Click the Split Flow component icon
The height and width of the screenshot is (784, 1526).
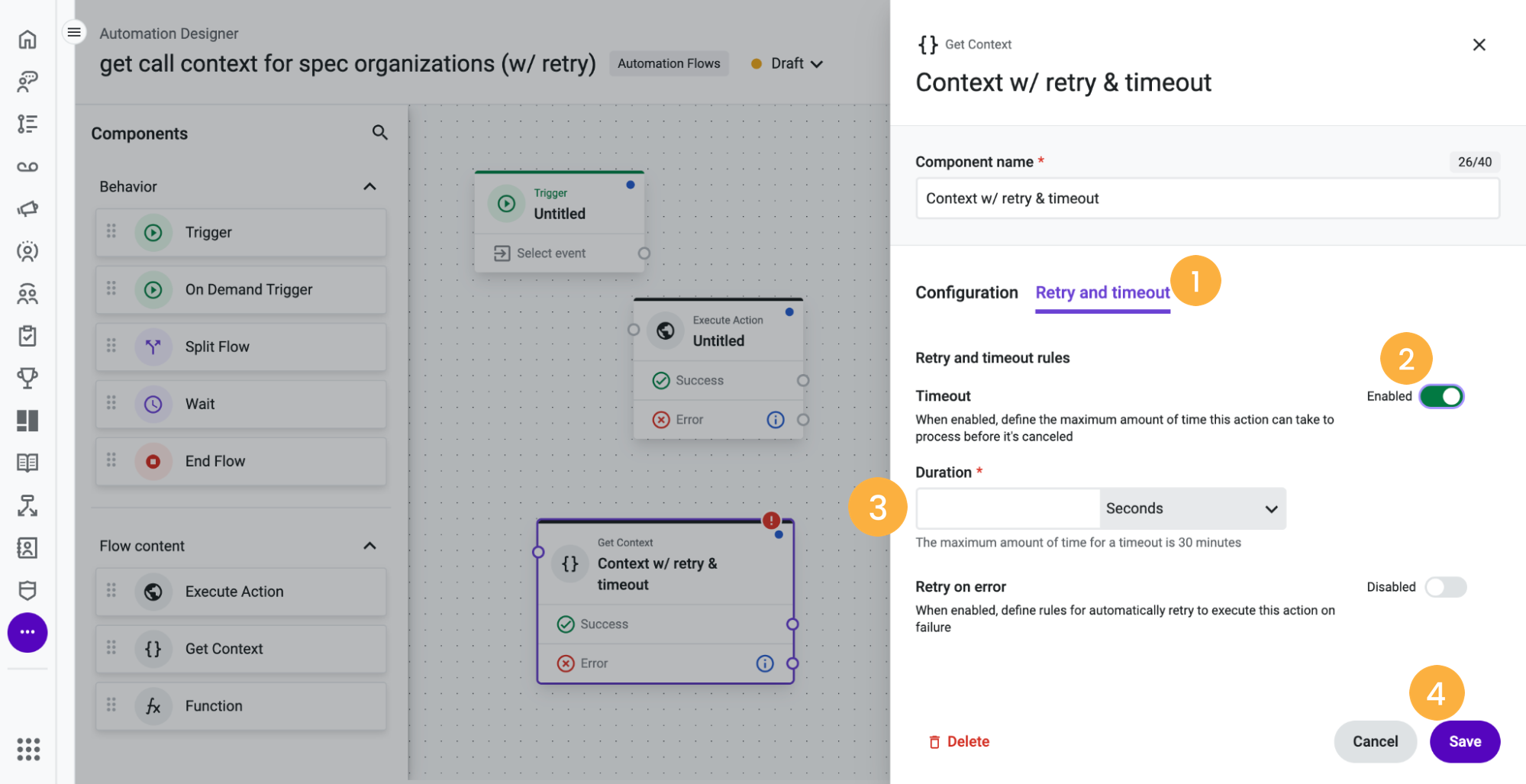pos(153,347)
